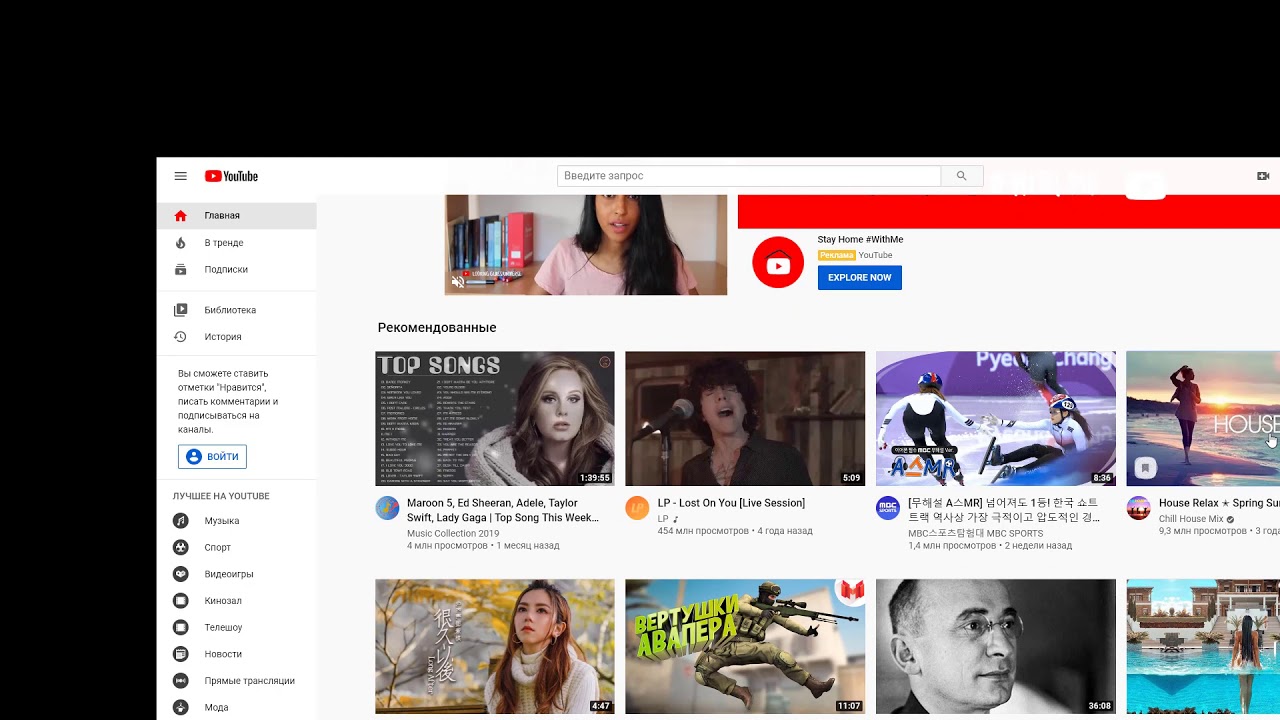The width and height of the screenshot is (1280, 720).
Task: Open Подписки sidebar item
Action: coord(237,270)
